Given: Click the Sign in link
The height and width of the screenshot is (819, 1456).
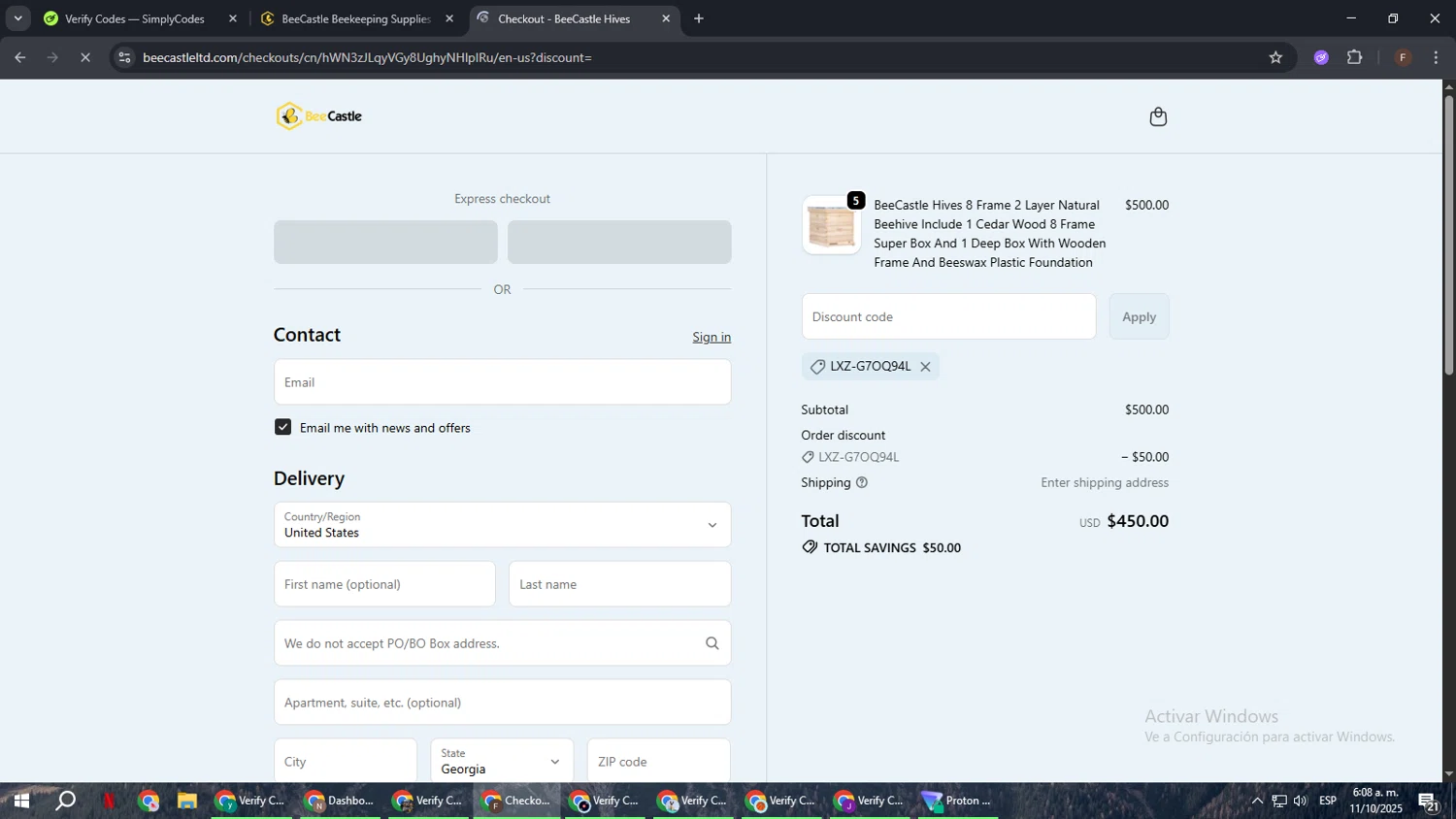Looking at the screenshot, I should pos(711,337).
